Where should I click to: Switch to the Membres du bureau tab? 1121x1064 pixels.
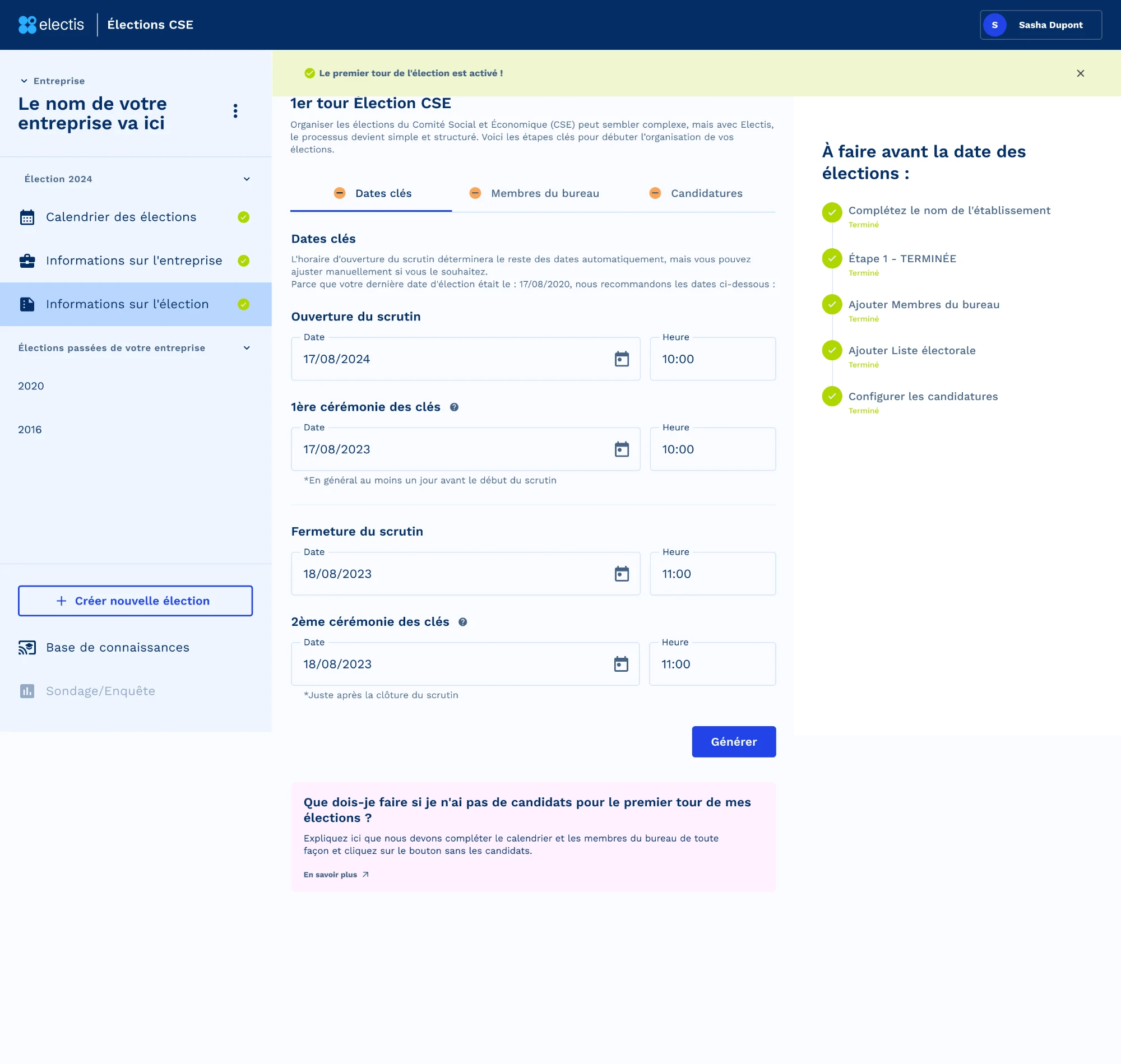pyautogui.click(x=534, y=193)
